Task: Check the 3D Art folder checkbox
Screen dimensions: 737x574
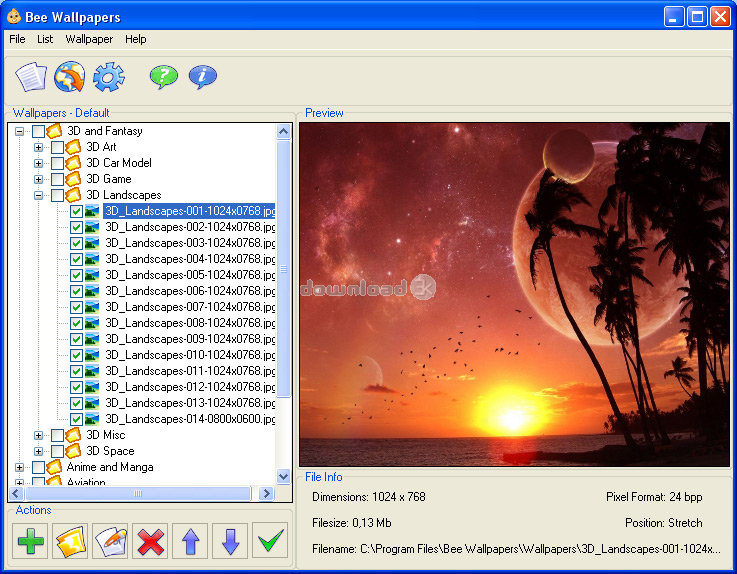Action: (57, 147)
